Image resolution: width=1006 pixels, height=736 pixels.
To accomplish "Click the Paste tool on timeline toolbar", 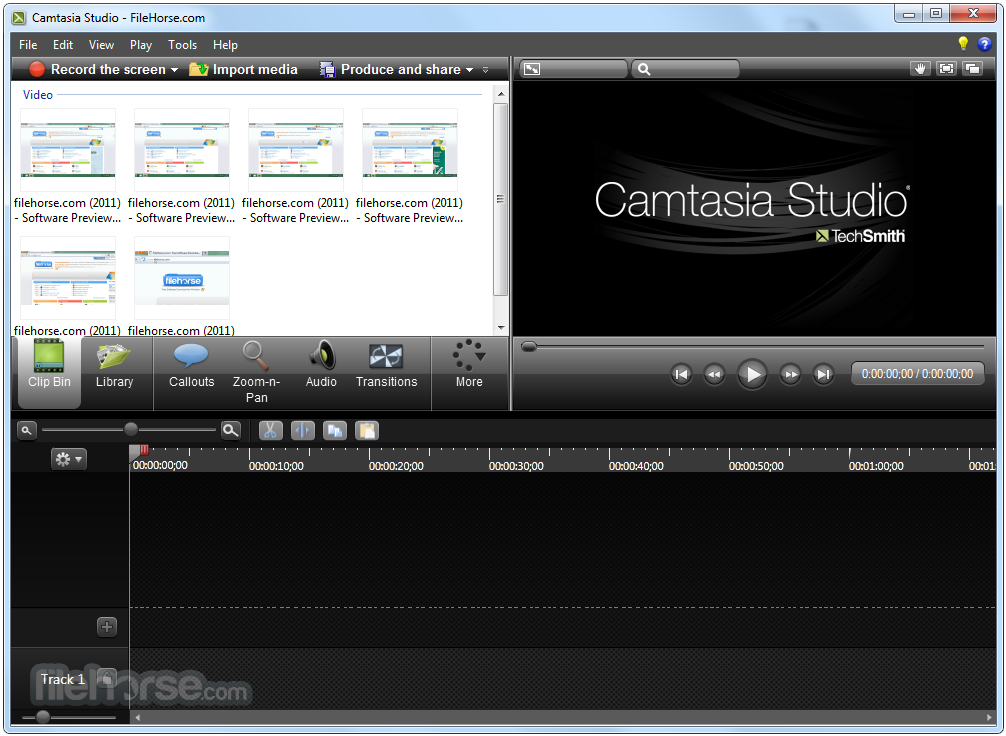I will [367, 431].
